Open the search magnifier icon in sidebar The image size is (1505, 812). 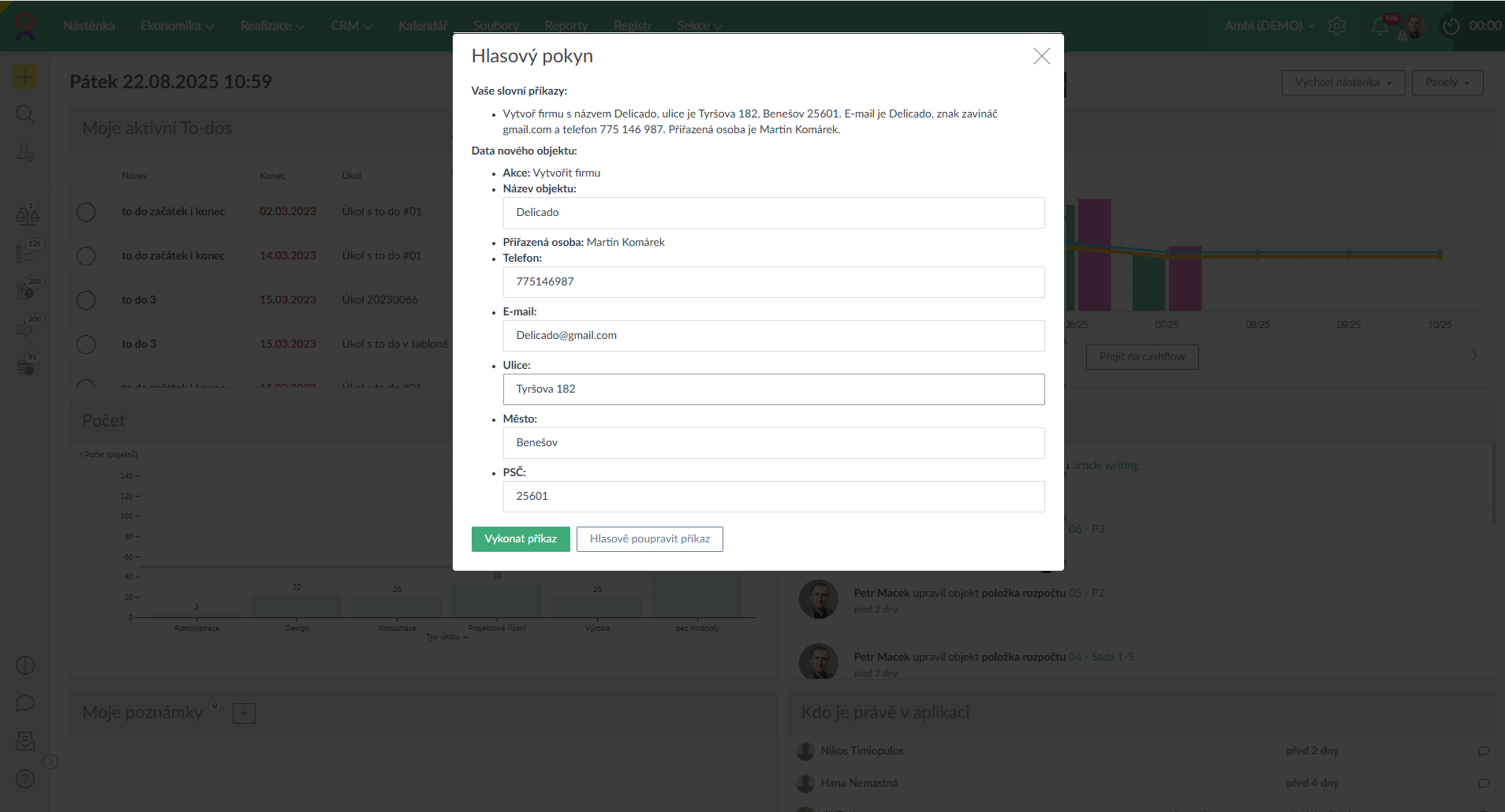(x=25, y=114)
